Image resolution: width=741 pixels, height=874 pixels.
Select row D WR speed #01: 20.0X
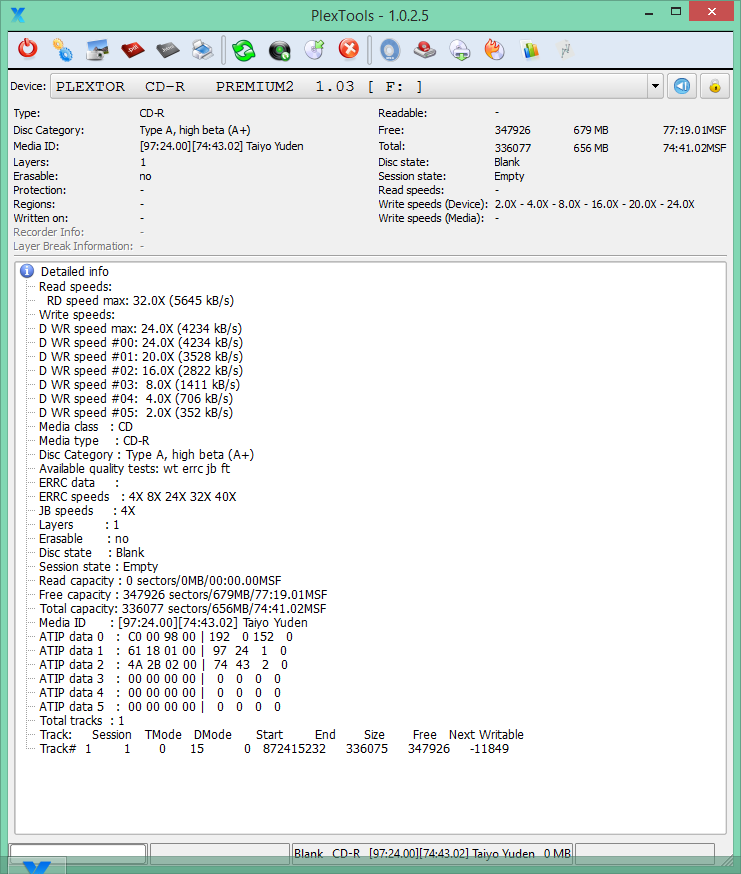point(141,356)
